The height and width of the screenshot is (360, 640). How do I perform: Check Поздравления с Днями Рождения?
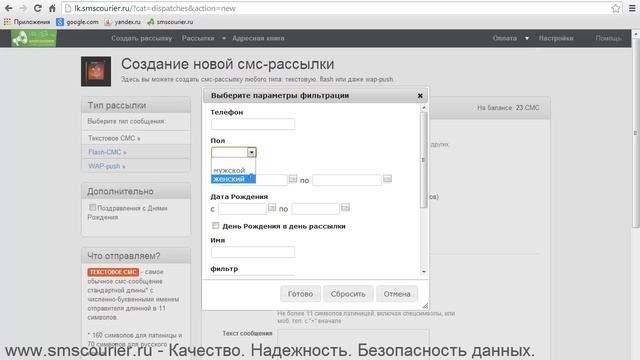click(x=93, y=207)
